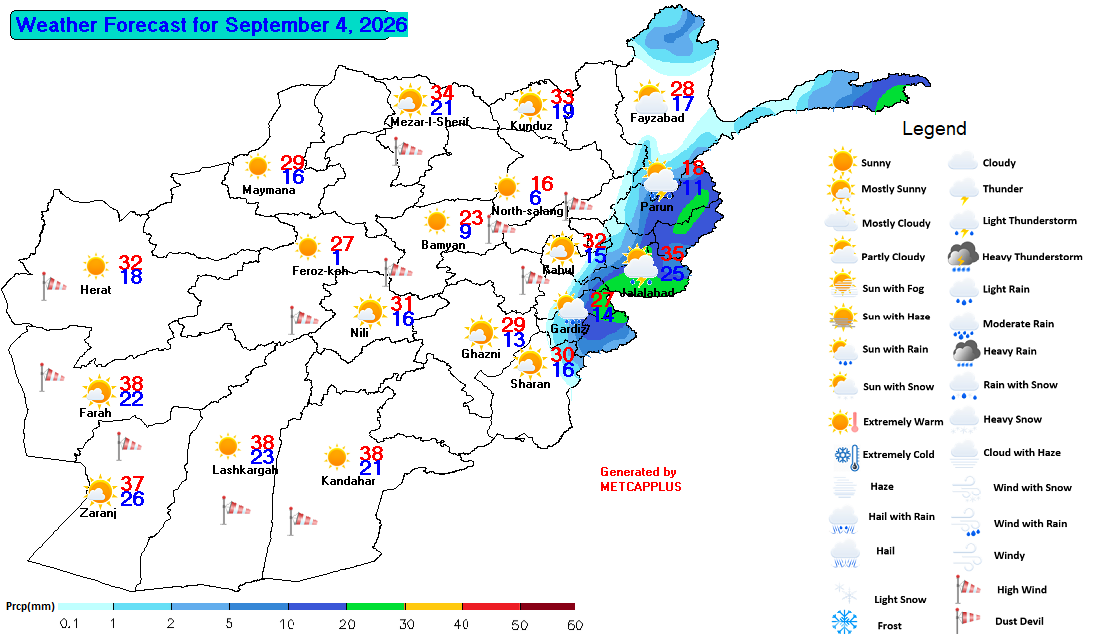This screenshot has width=1100, height=637.
Task: Click the thunderstorm weather icon at Parun
Action: tap(659, 179)
